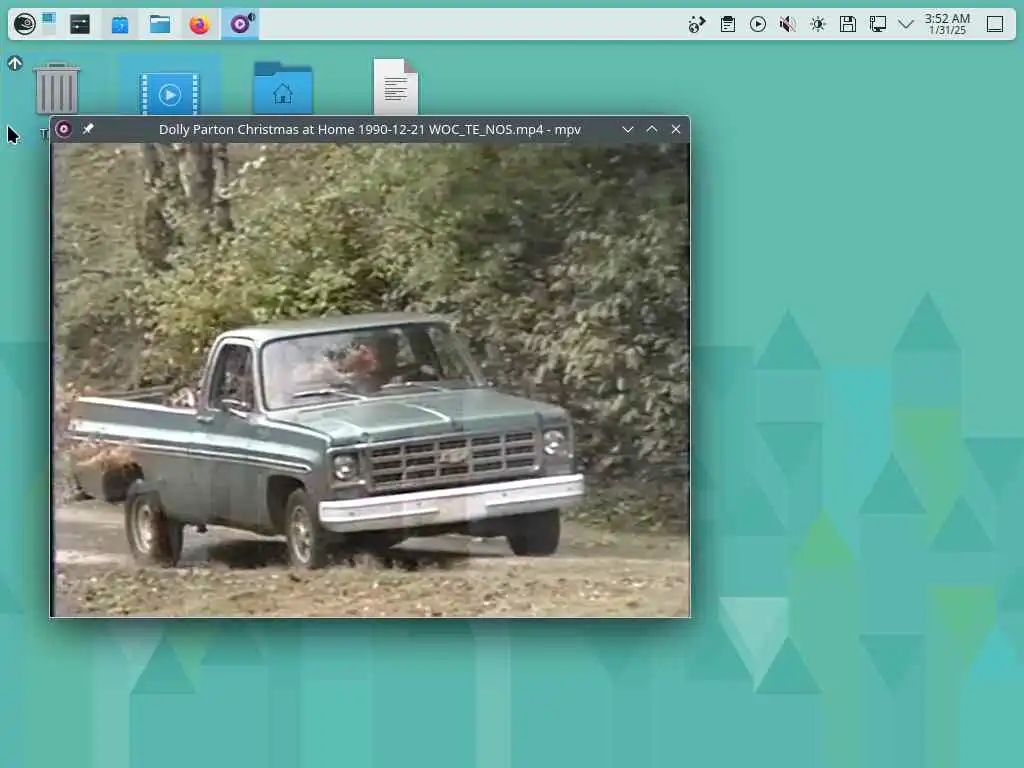This screenshot has width=1024, height=768.
Task: Select the Trash desktop icon
Action: pyautogui.click(x=57, y=89)
